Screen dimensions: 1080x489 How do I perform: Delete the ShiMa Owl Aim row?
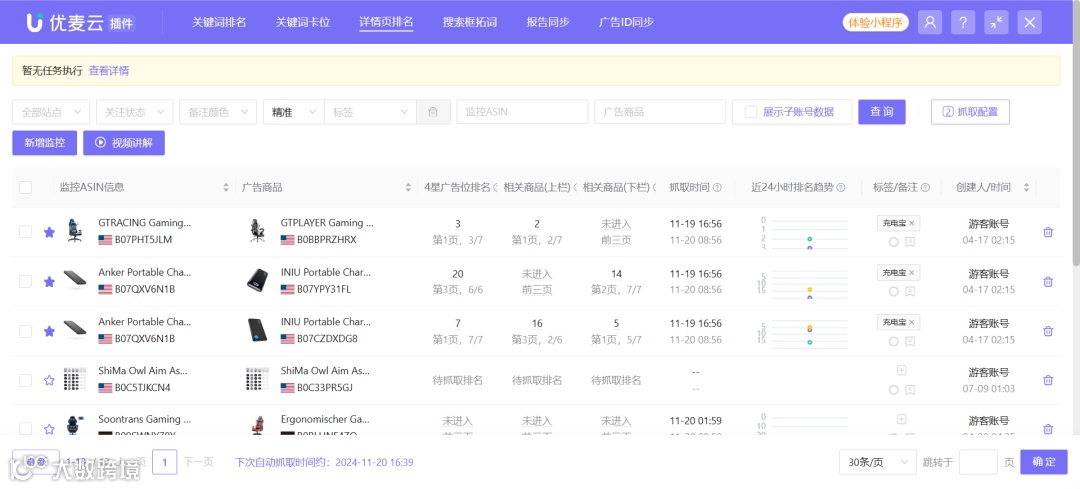[1048, 379]
